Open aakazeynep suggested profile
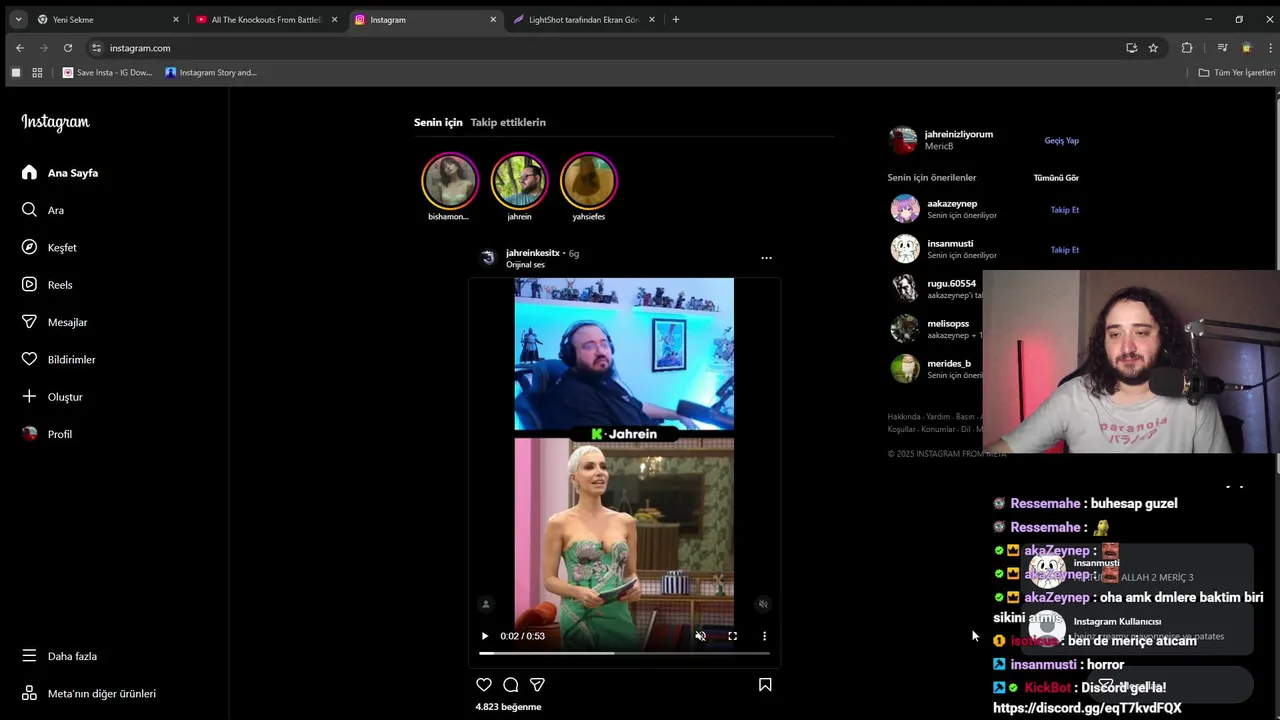Image resolution: width=1280 pixels, height=720 pixels. click(x=952, y=204)
